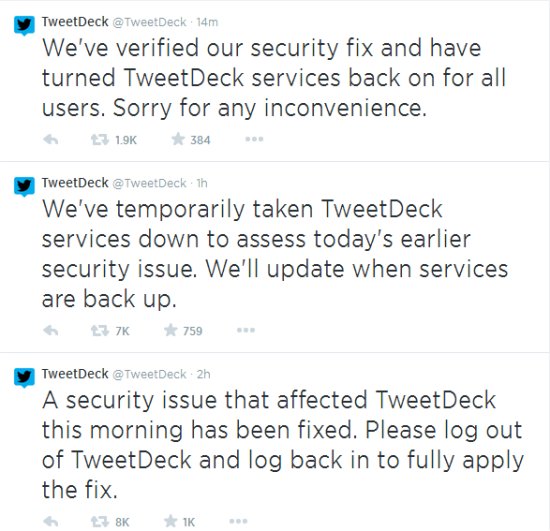Click the 1h timestamp link
Image resolution: width=550 pixels, height=531 pixels.
click(x=202, y=183)
